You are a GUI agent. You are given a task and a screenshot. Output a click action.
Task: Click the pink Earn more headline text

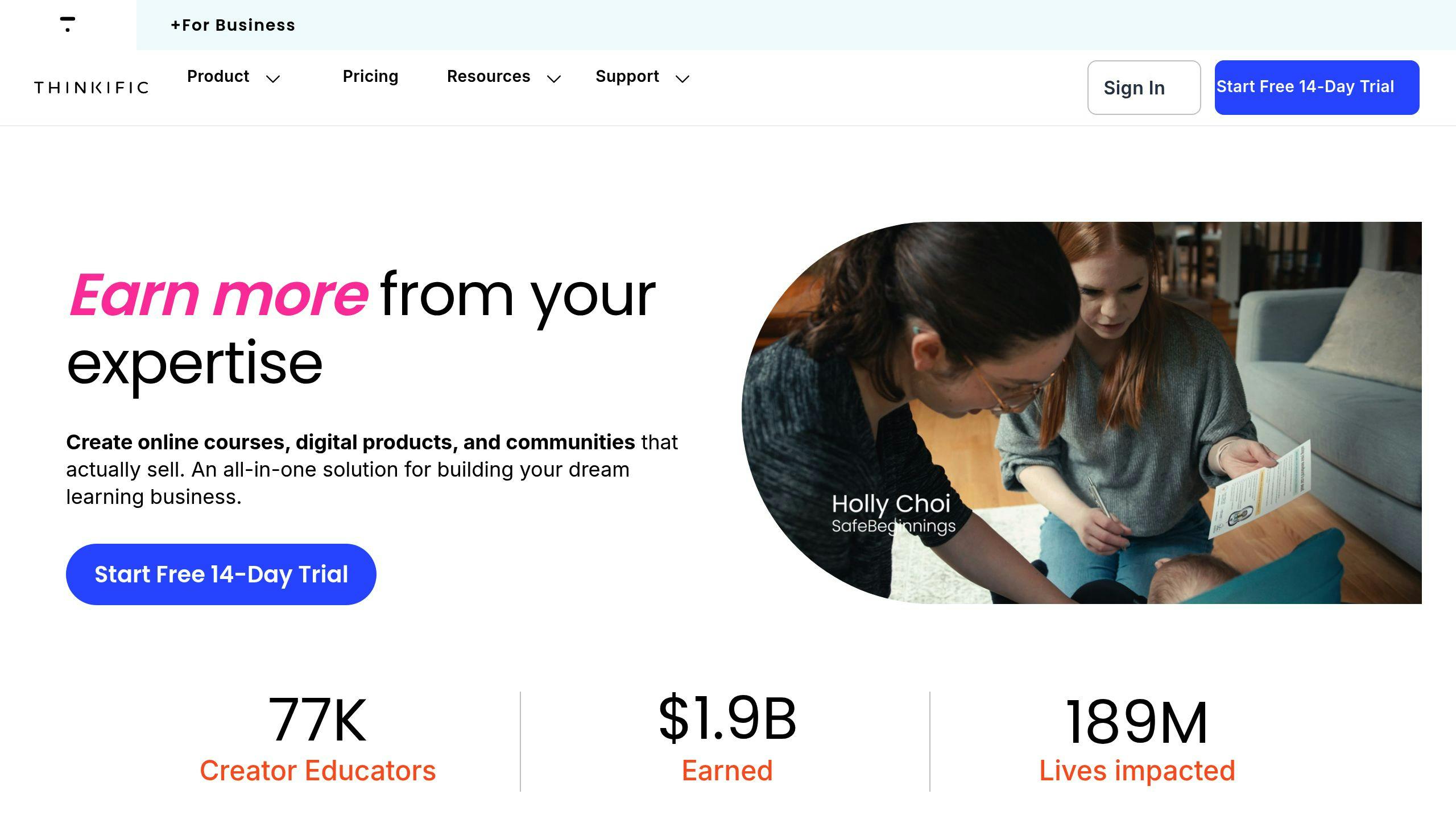click(218, 295)
